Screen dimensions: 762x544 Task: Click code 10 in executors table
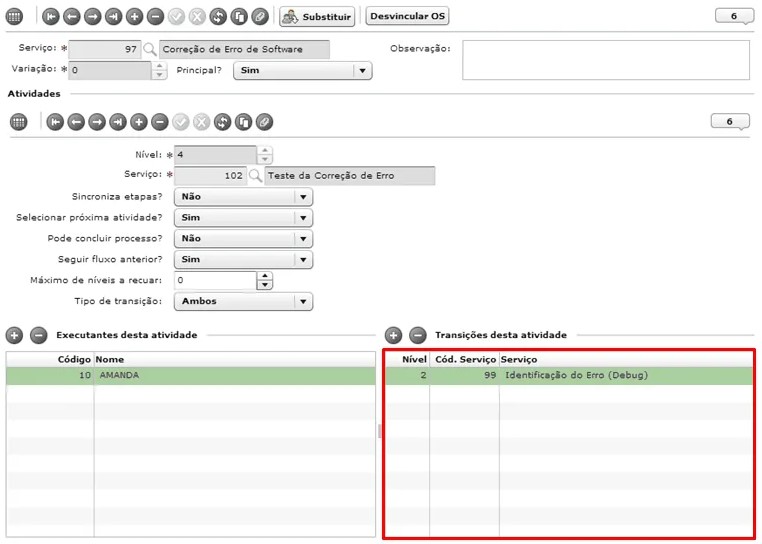click(85, 375)
